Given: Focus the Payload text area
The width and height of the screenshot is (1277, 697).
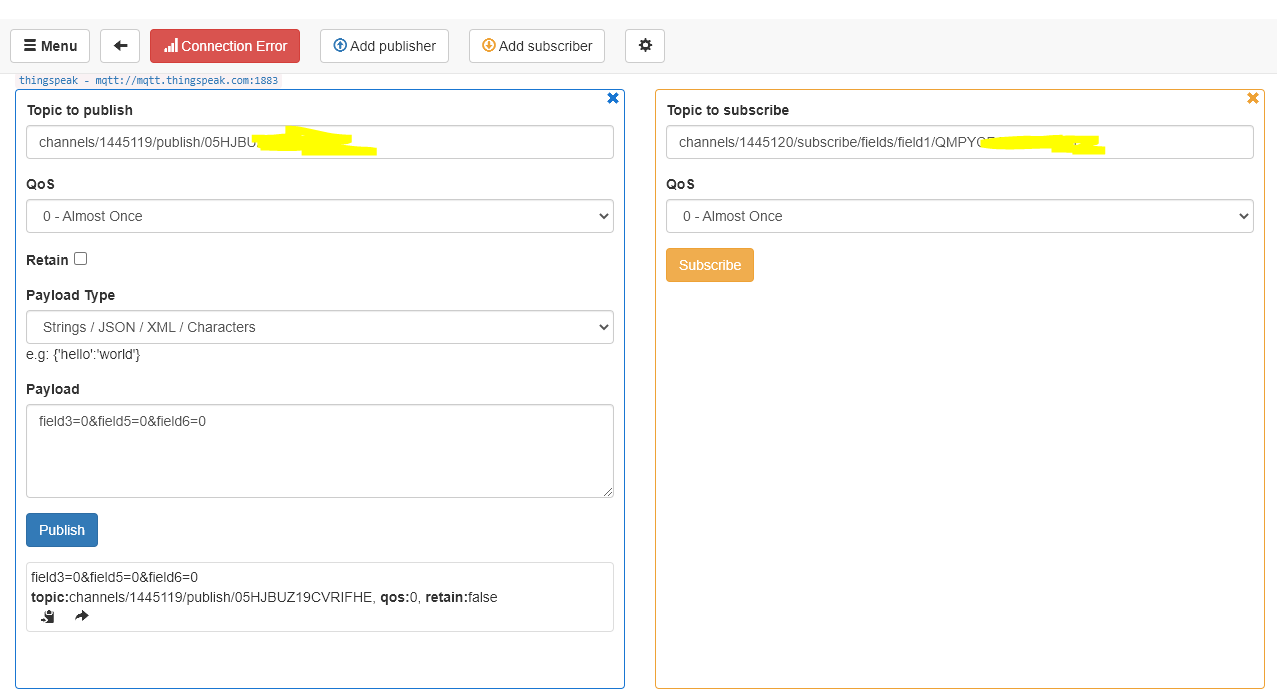Looking at the screenshot, I should 320,450.
